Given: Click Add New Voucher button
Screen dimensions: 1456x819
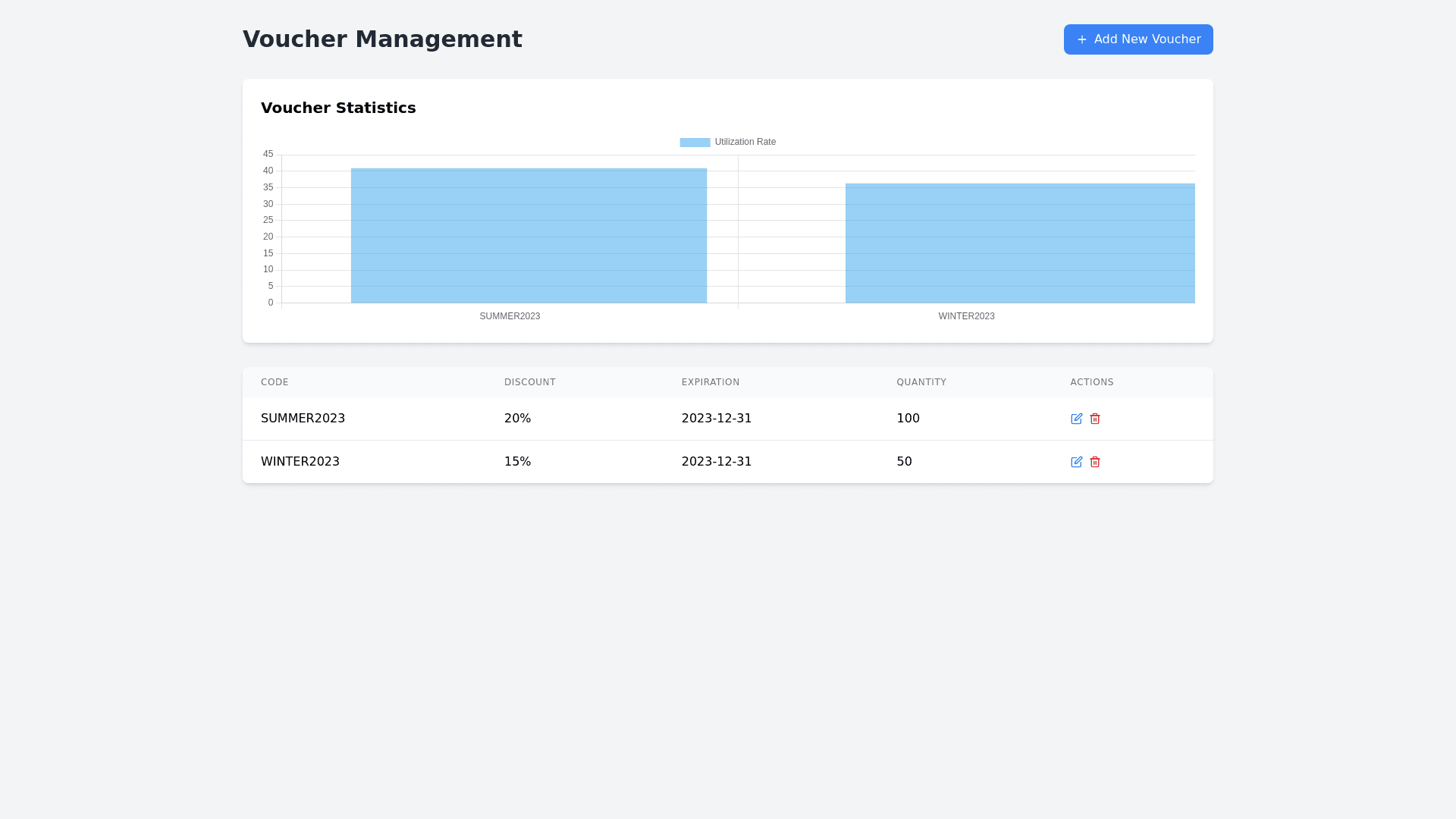Looking at the screenshot, I should [x=1137, y=39].
